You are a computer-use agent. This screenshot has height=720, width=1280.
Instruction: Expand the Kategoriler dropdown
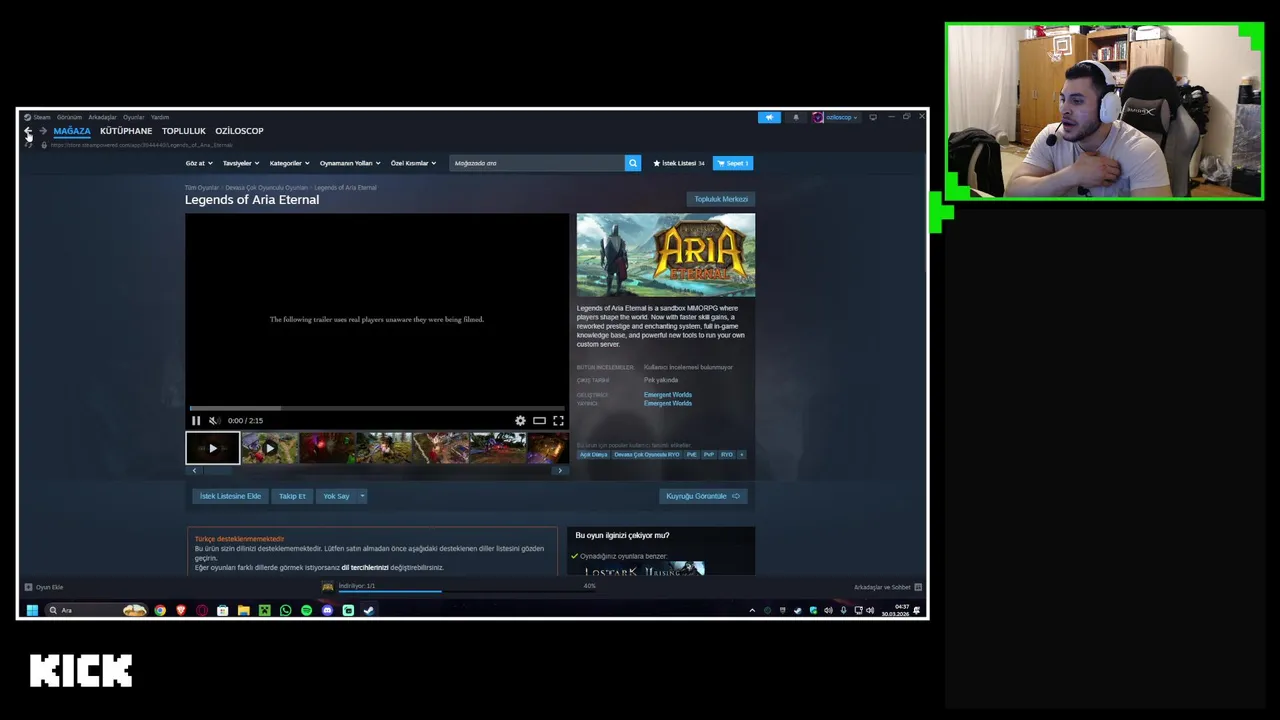[x=290, y=163]
